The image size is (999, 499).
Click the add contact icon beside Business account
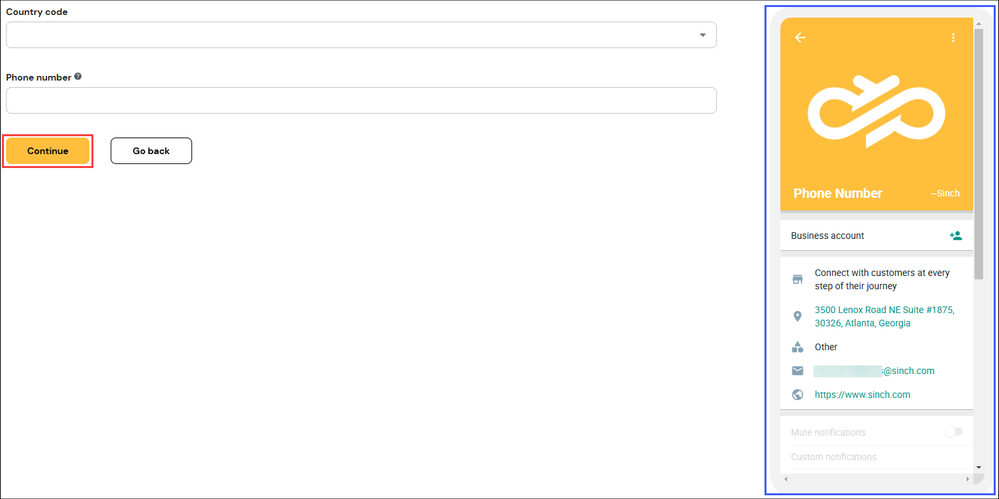pyautogui.click(x=955, y=235)
